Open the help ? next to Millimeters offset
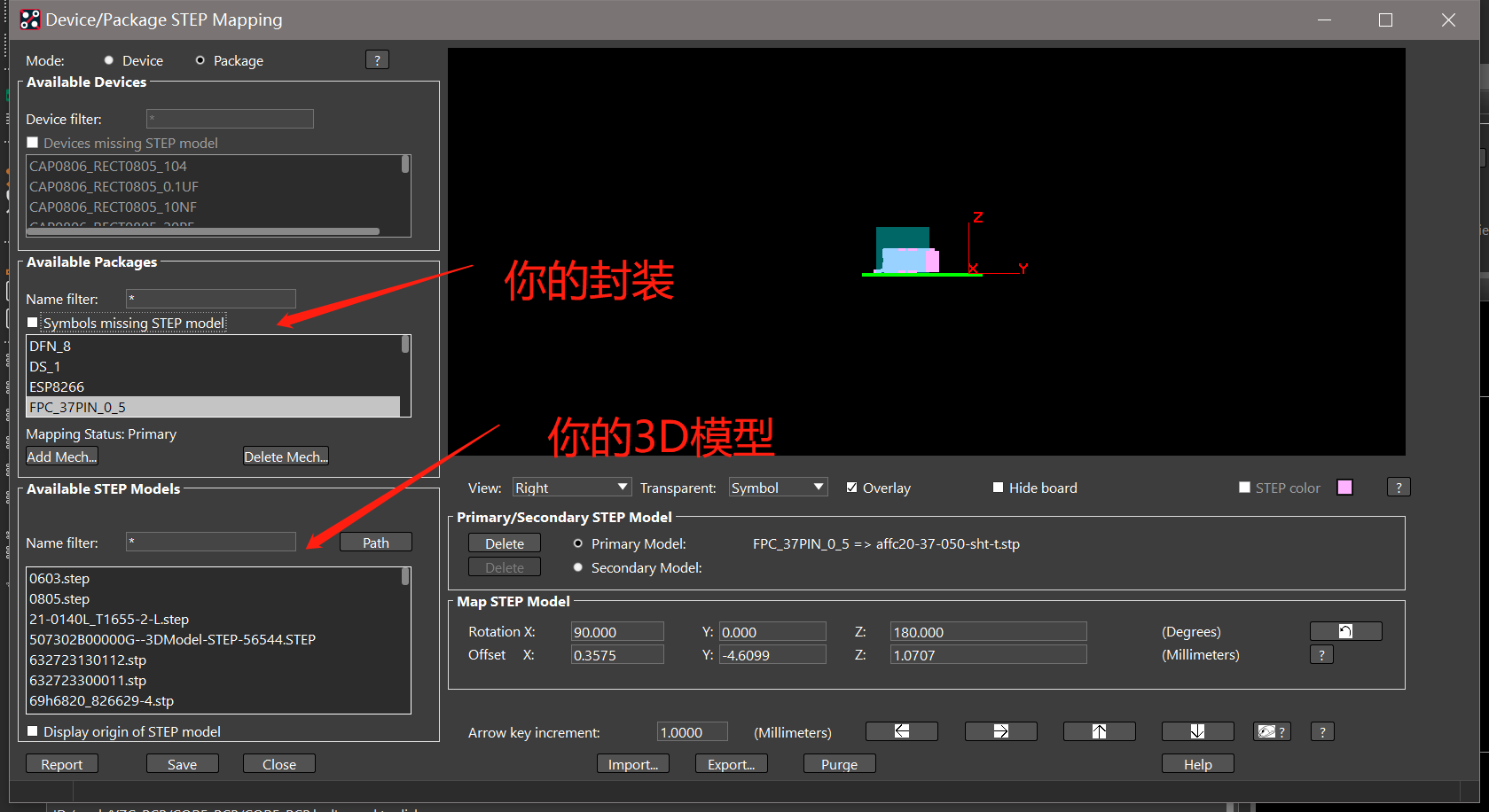The height and width of the screenshot is (812, 1489). tap(1321, 654)
